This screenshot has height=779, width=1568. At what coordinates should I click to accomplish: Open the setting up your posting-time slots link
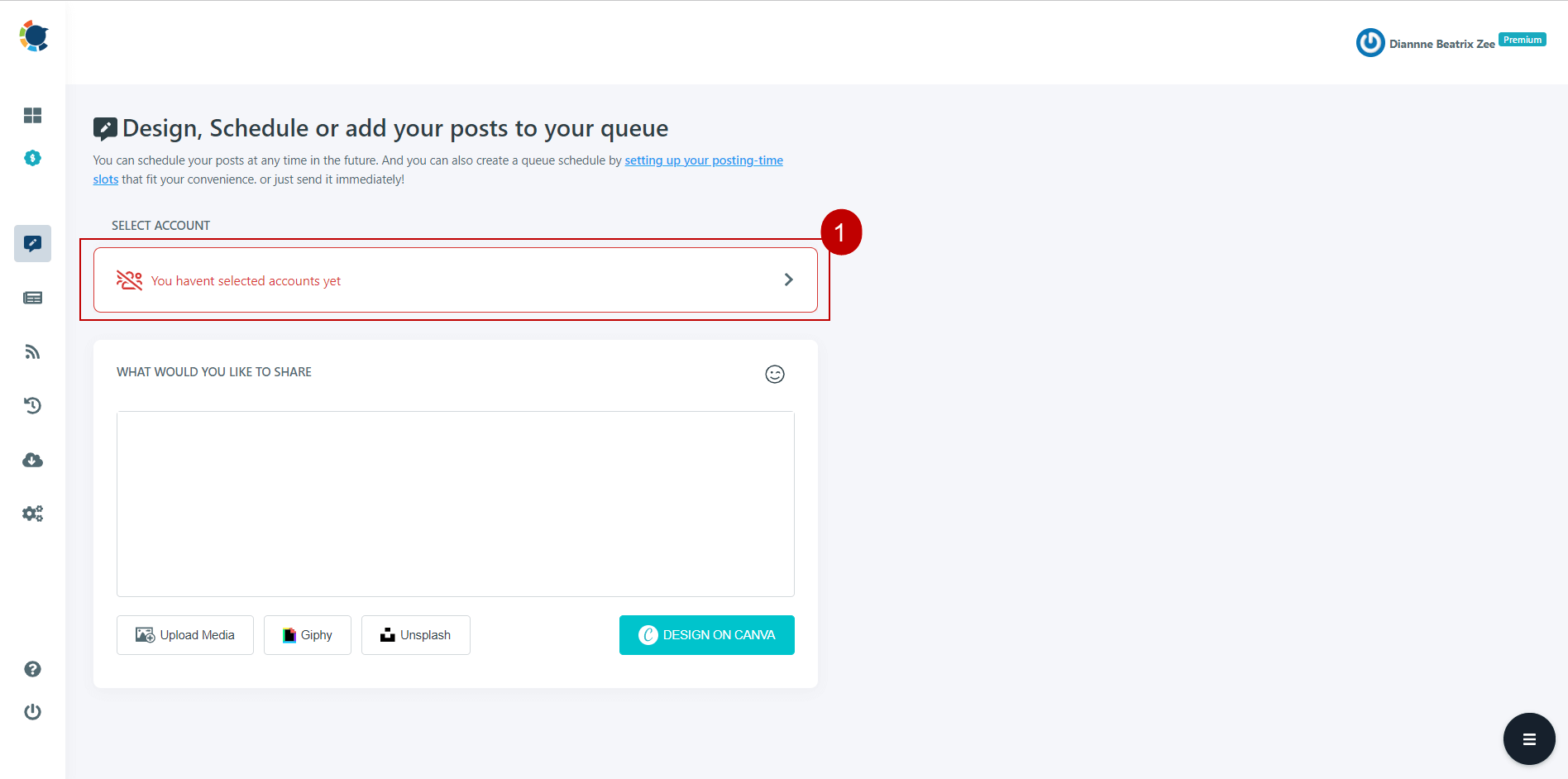point(704,160)
